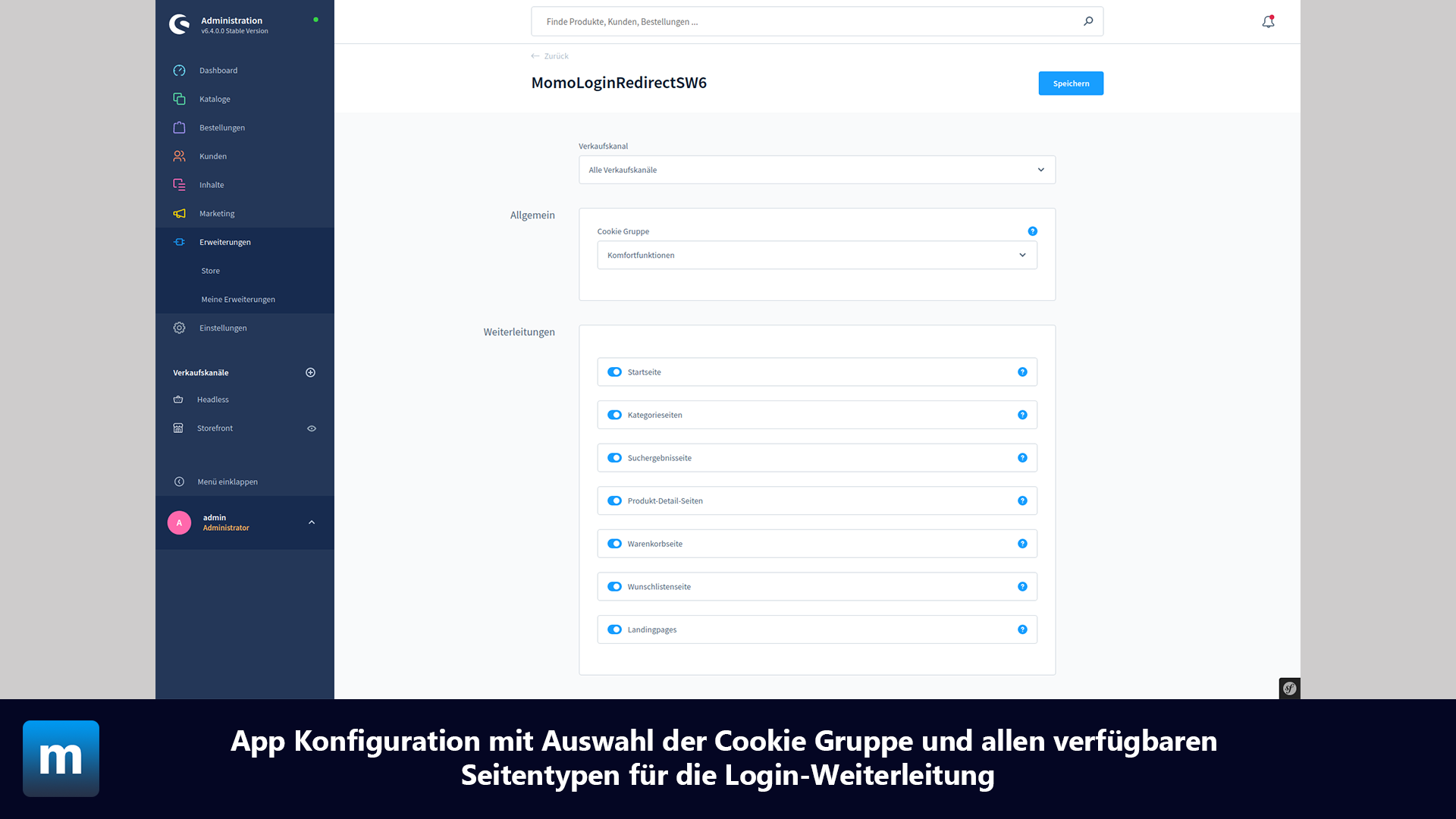Click the Speichern button
Screen dimensions: 1456x819
1072,82
